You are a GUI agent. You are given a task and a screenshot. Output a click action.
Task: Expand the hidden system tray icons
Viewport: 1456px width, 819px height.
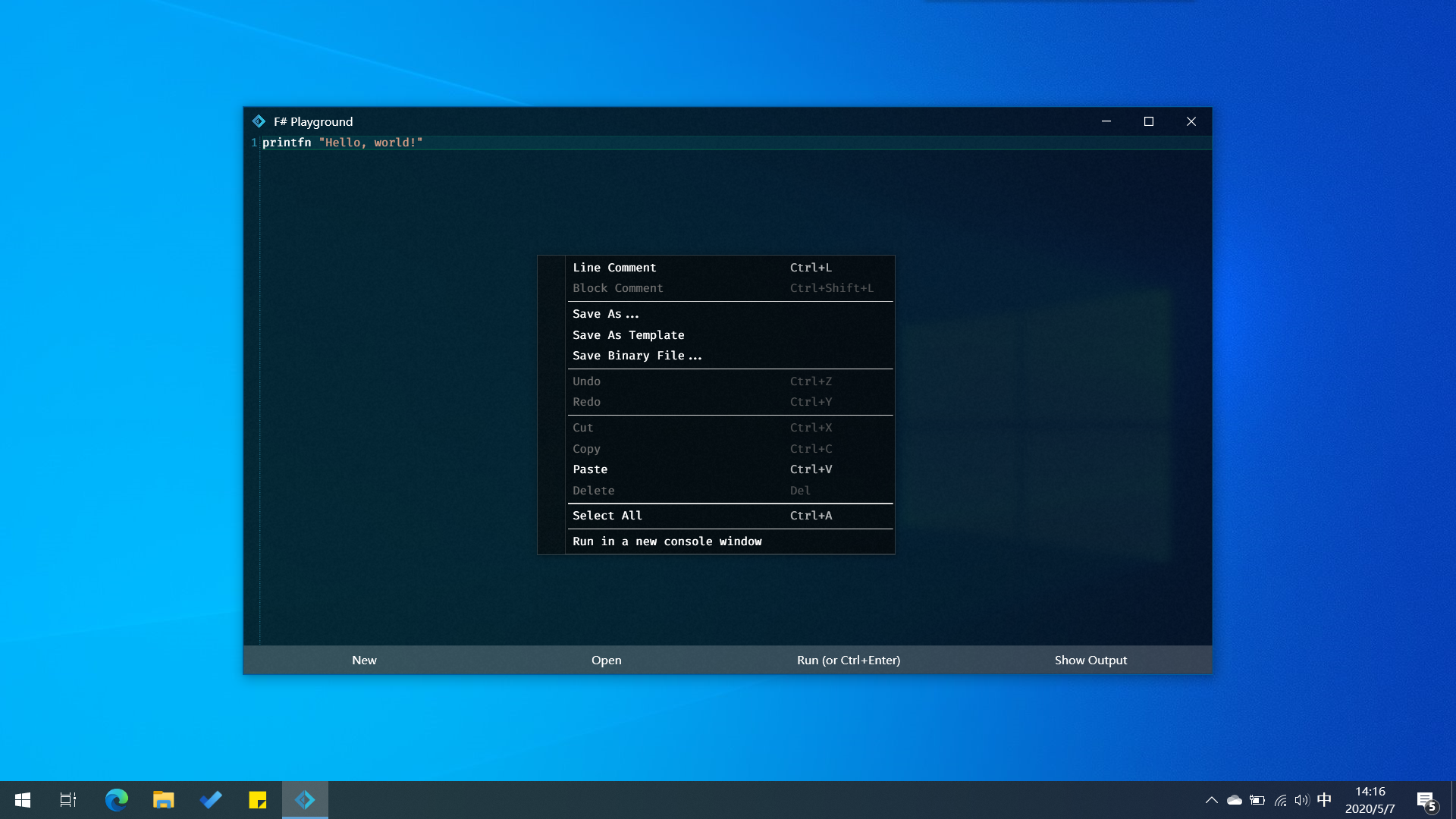click(1212, 800)
